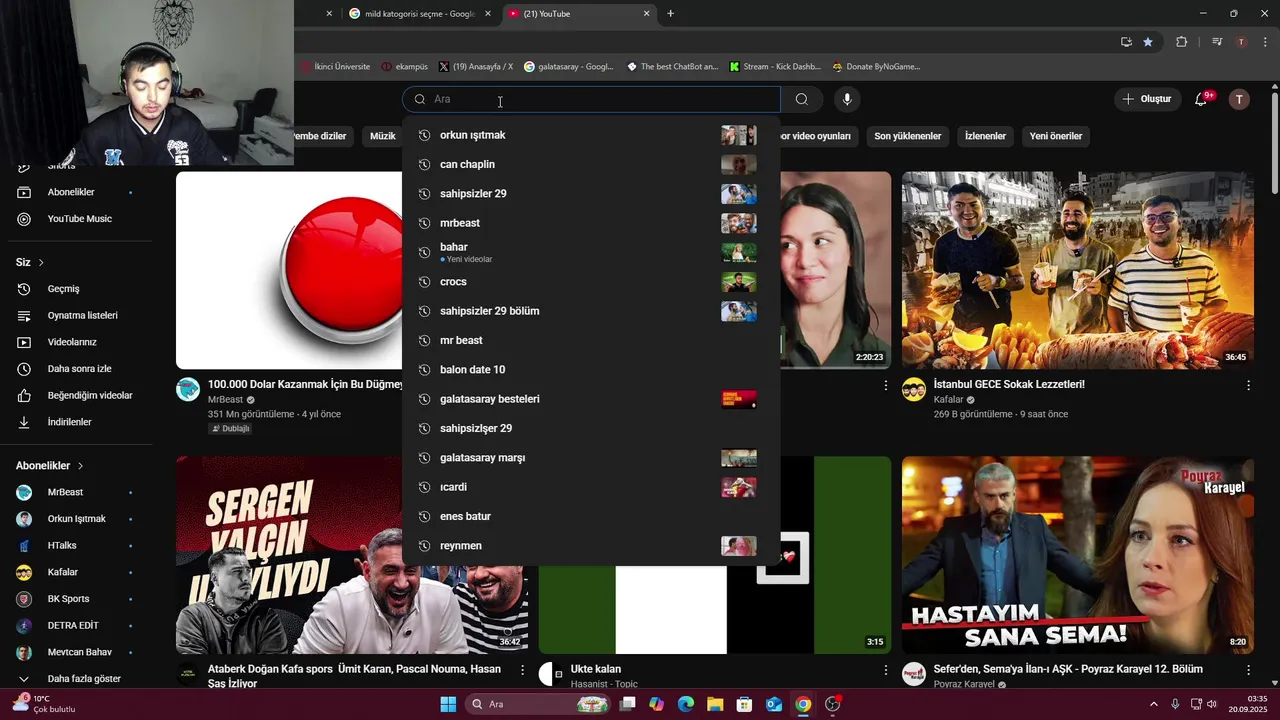Open the account avatar menu in YouTube
The image size is (1280, 720).
(x=1239, y=99)
